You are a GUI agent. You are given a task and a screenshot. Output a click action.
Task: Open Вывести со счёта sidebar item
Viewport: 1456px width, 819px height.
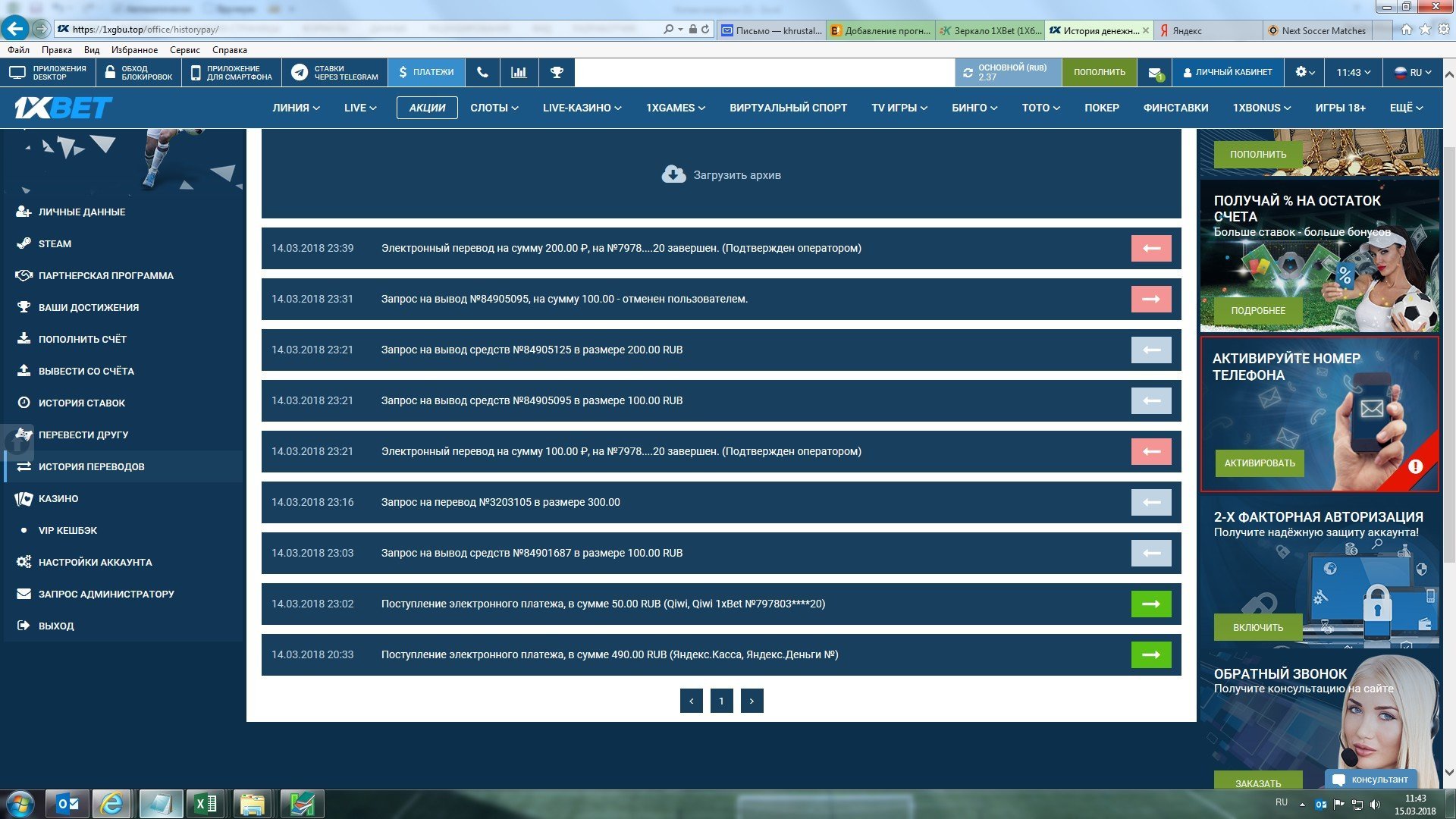tap(86, 371)
